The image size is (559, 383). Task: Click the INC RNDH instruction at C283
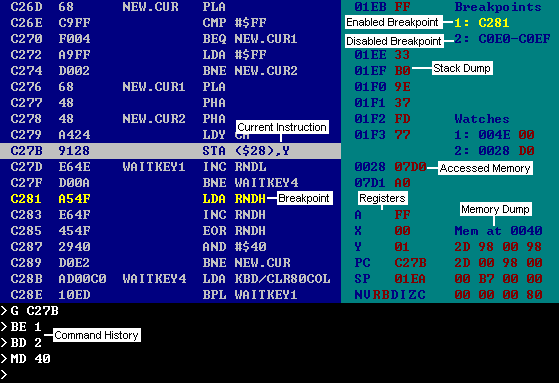point(234,215)
